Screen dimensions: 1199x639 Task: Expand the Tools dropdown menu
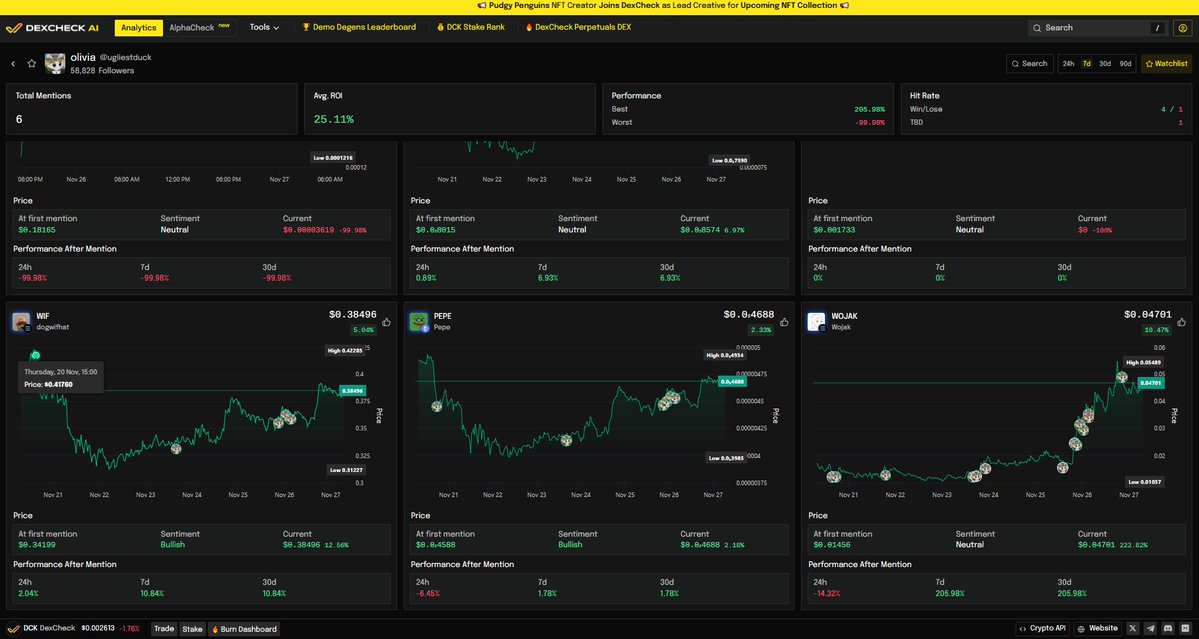point(265,28)
